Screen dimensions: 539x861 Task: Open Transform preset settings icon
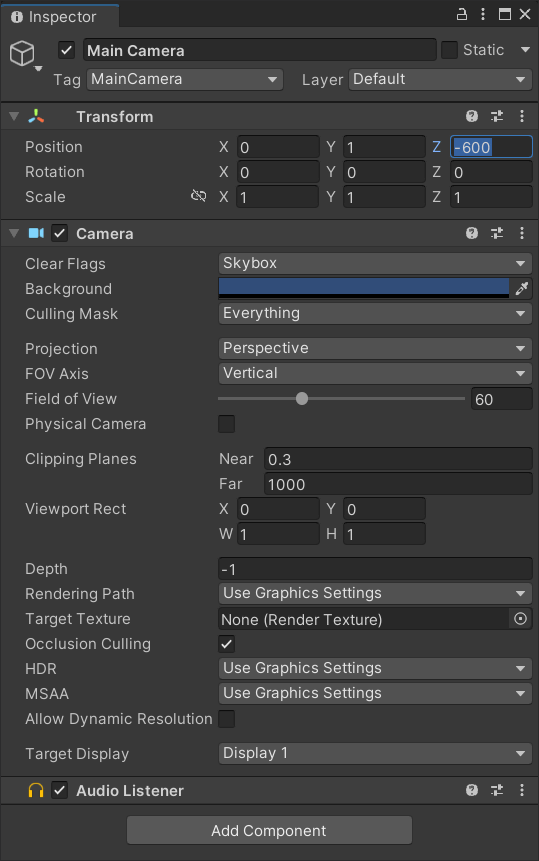pyautogui.click(x=497, y=116)
